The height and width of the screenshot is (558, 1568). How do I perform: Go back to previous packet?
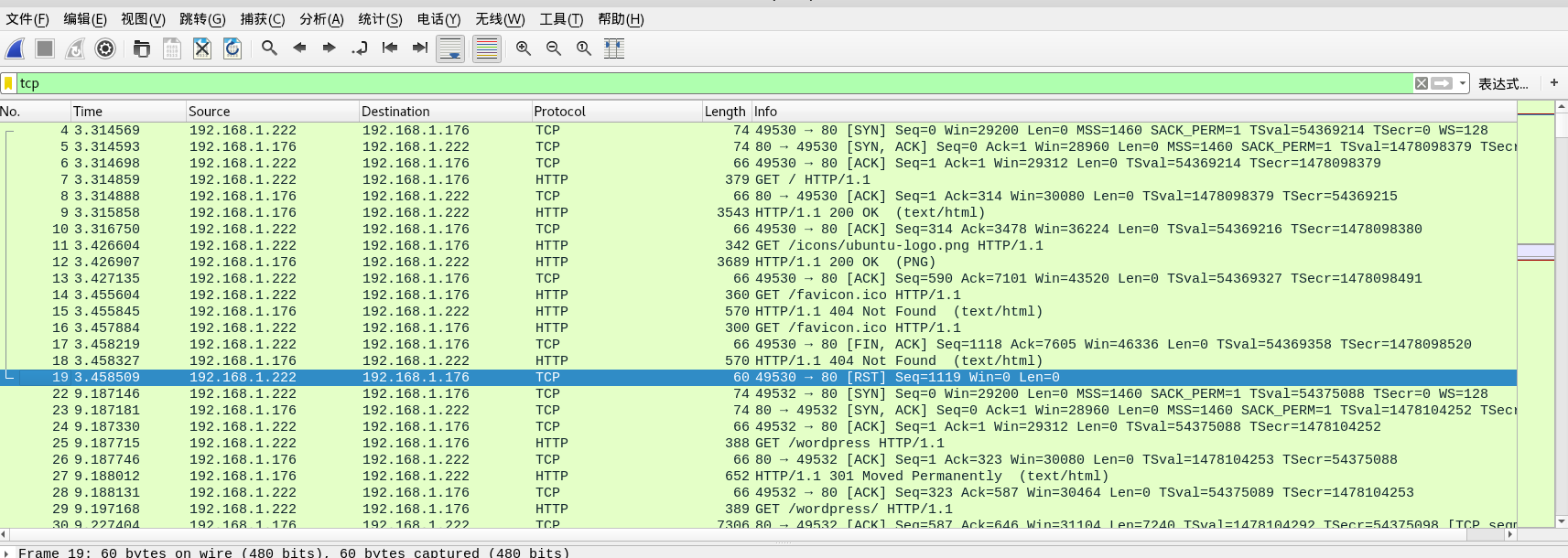pos(299,48)
